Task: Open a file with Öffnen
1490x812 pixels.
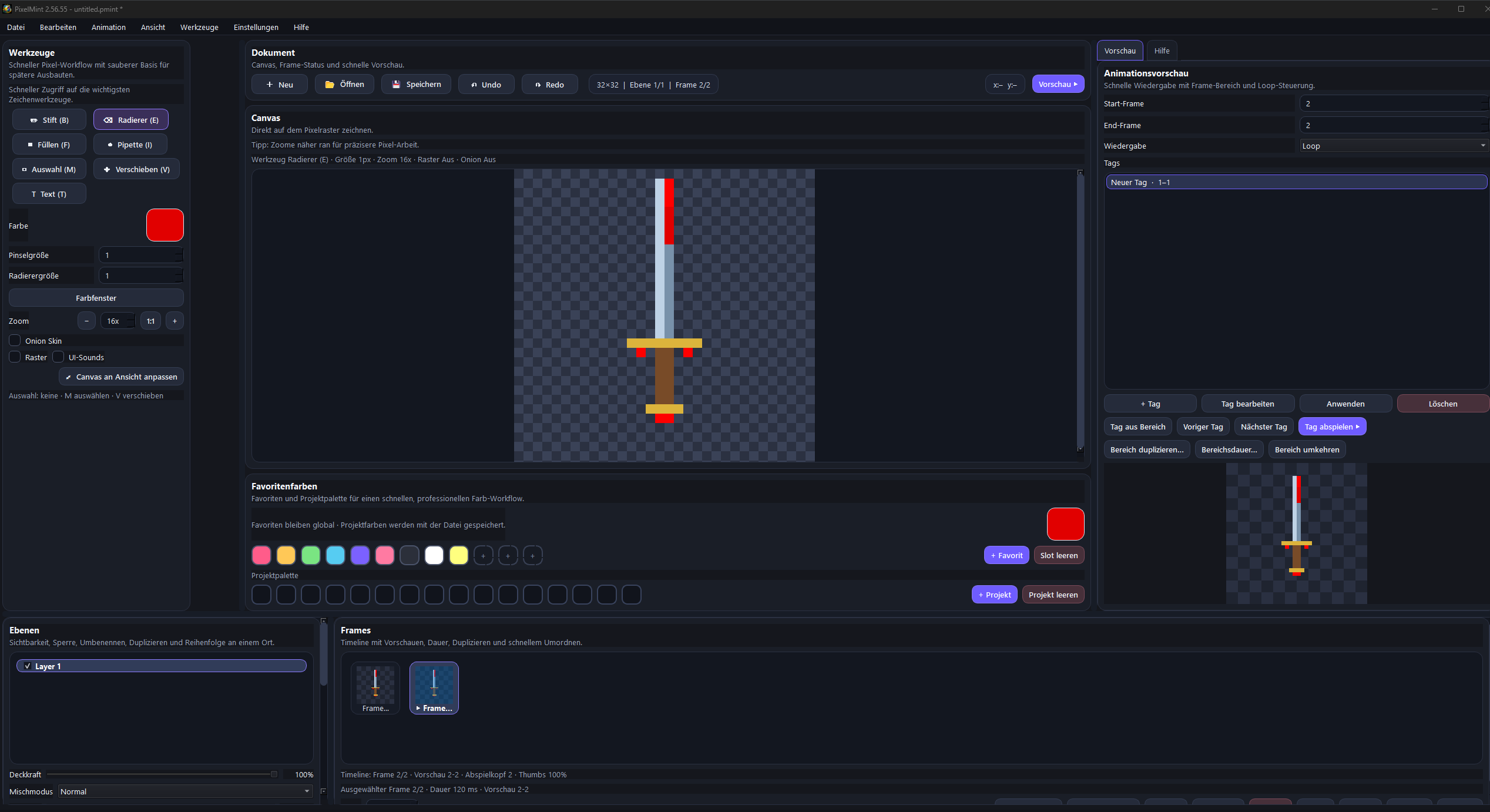Action: [344, 85]
